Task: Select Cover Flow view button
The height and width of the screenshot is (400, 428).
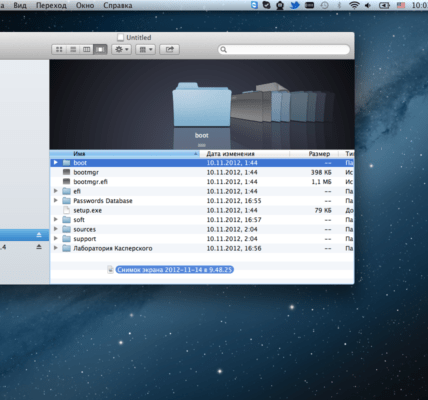Action: (x=100, y=50)
